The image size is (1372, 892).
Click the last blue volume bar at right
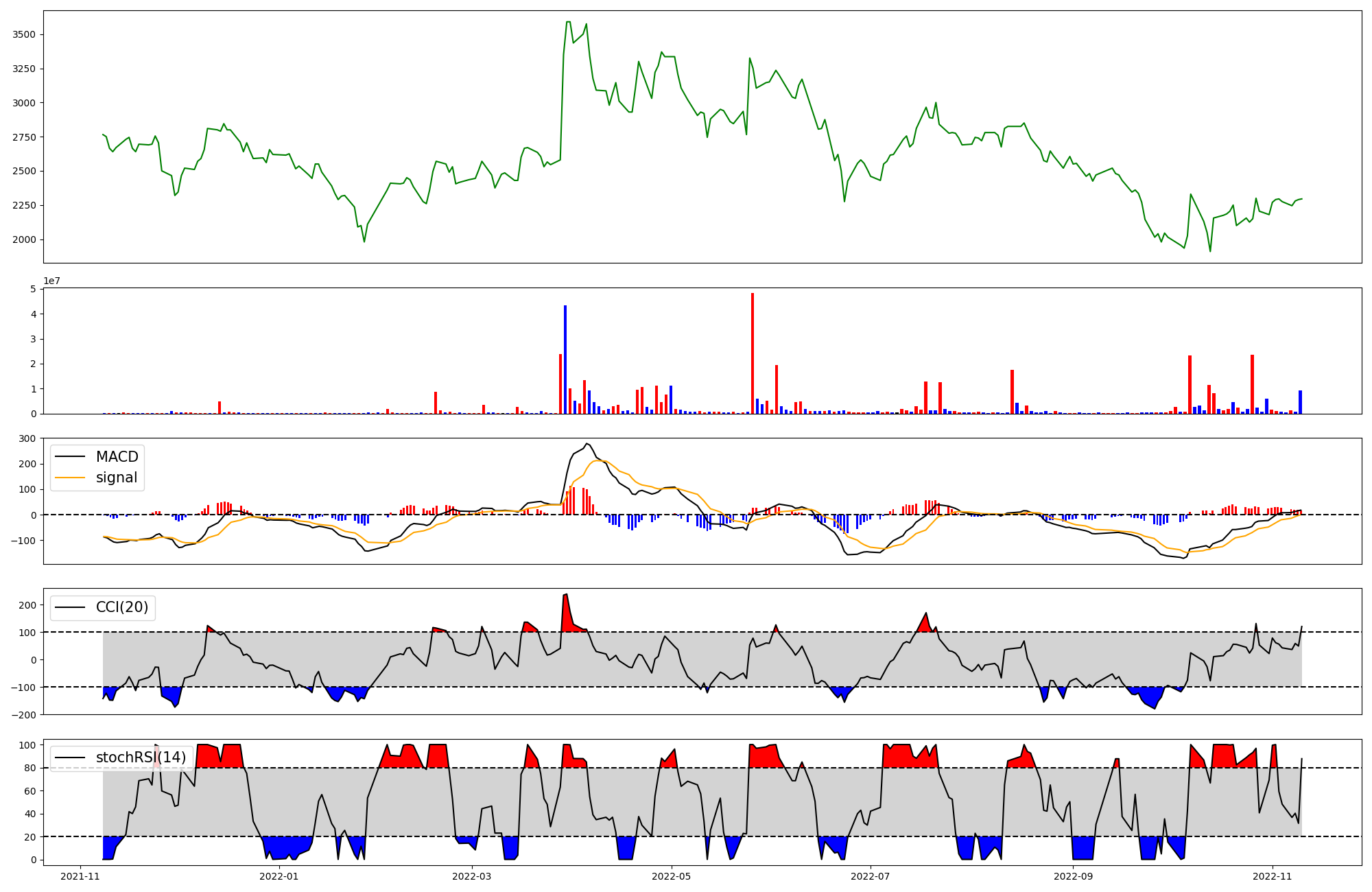[x=1300, y=402]
